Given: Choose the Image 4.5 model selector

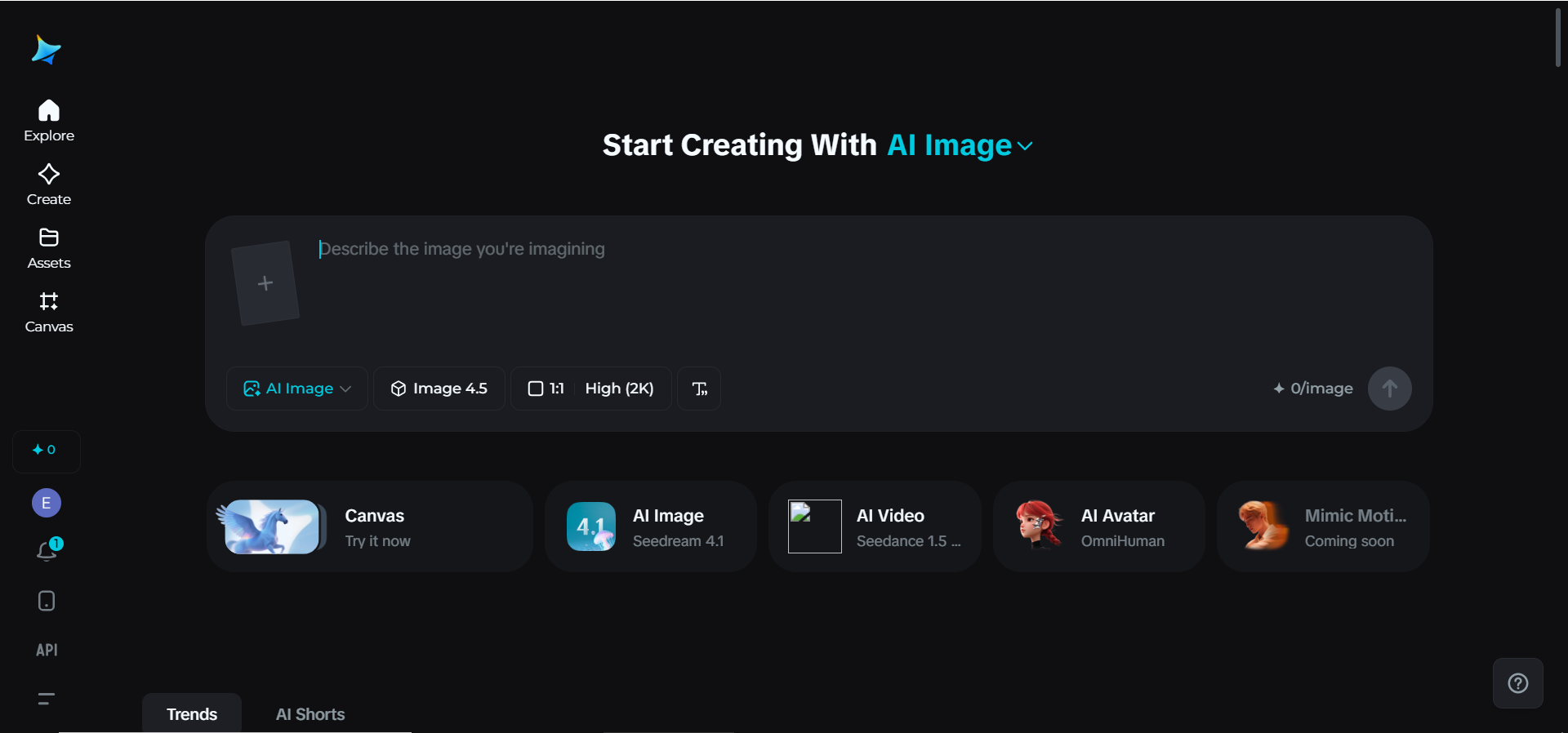Looking at the screenshot, I should pyautogui.click(x=439, y=389).
